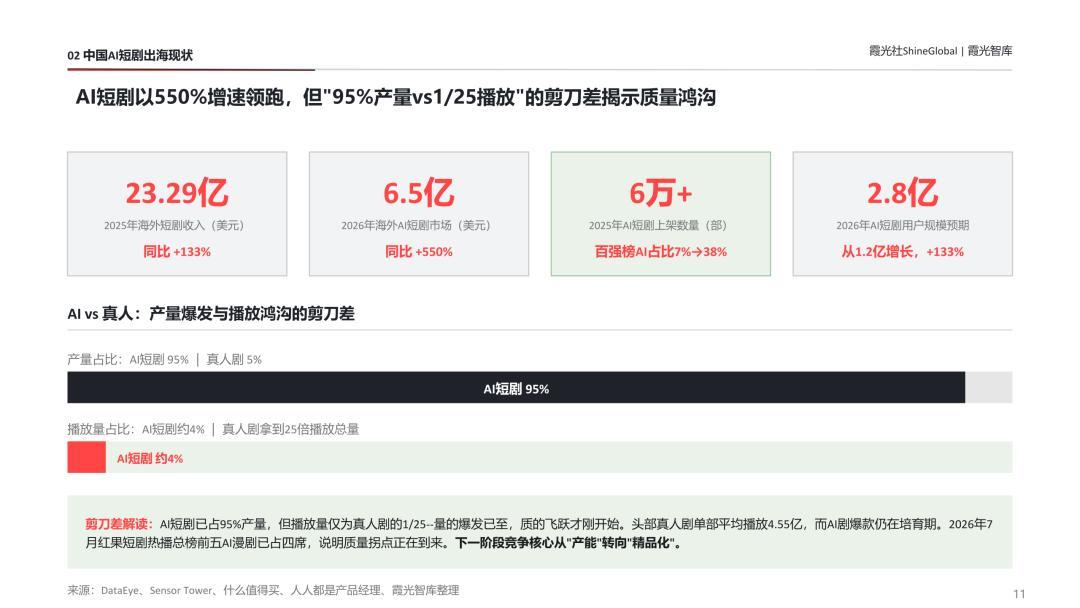1080x608 pixels.
Task: Click the "从1.2亿增长，+133%" text
Action: coord(902,252)
